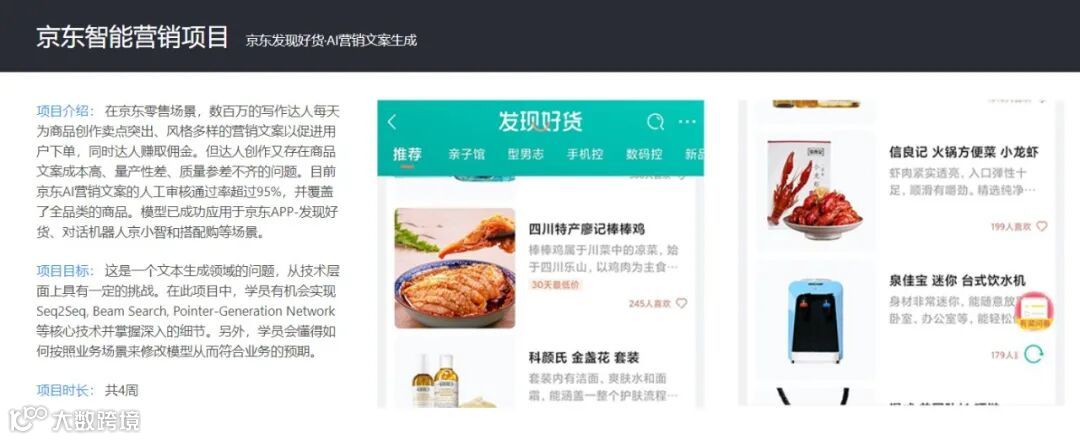This screenshot has width=1080, height=440.
Task: Open the 棒棒鸡 dish thumbnail
Action: [455, 268]
